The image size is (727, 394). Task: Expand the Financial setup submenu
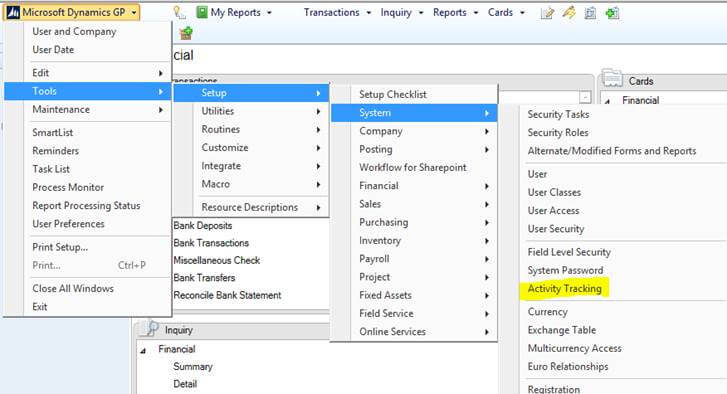pos(414,186)
